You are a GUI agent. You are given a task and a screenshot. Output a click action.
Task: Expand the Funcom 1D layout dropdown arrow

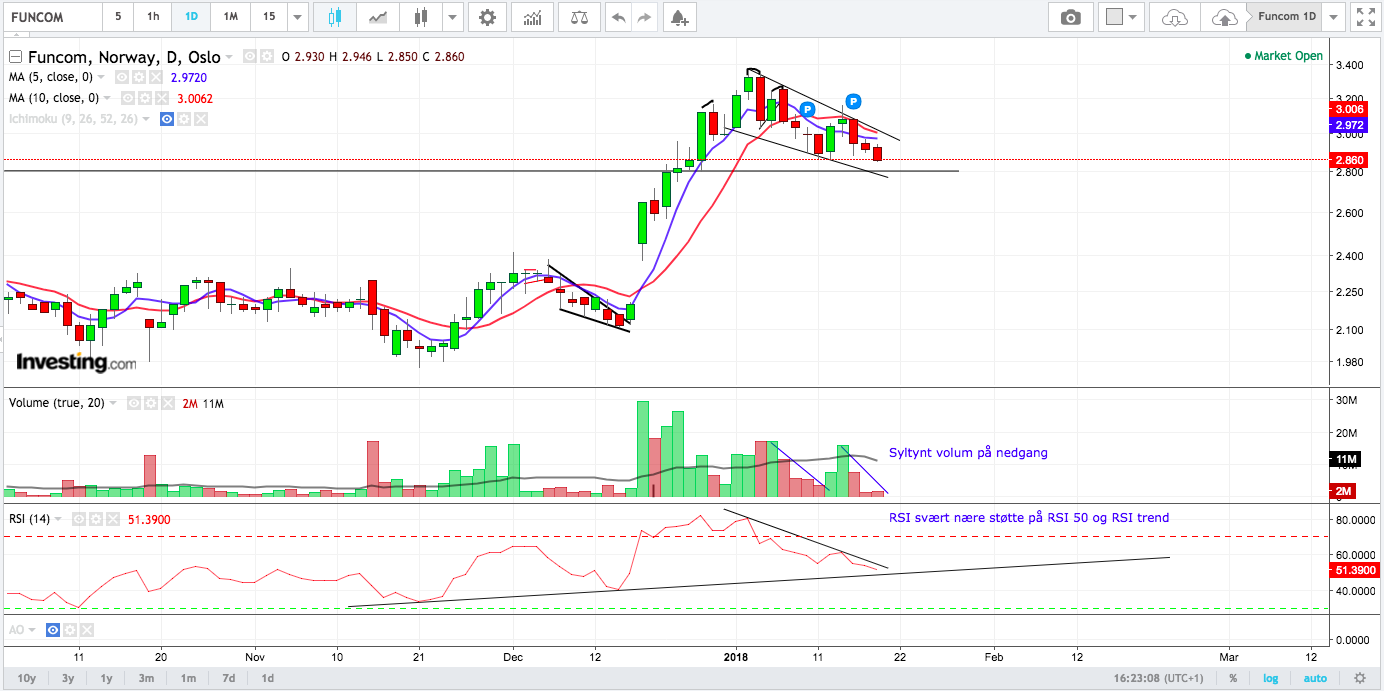pyautogui.click(x=1333, y=17)
